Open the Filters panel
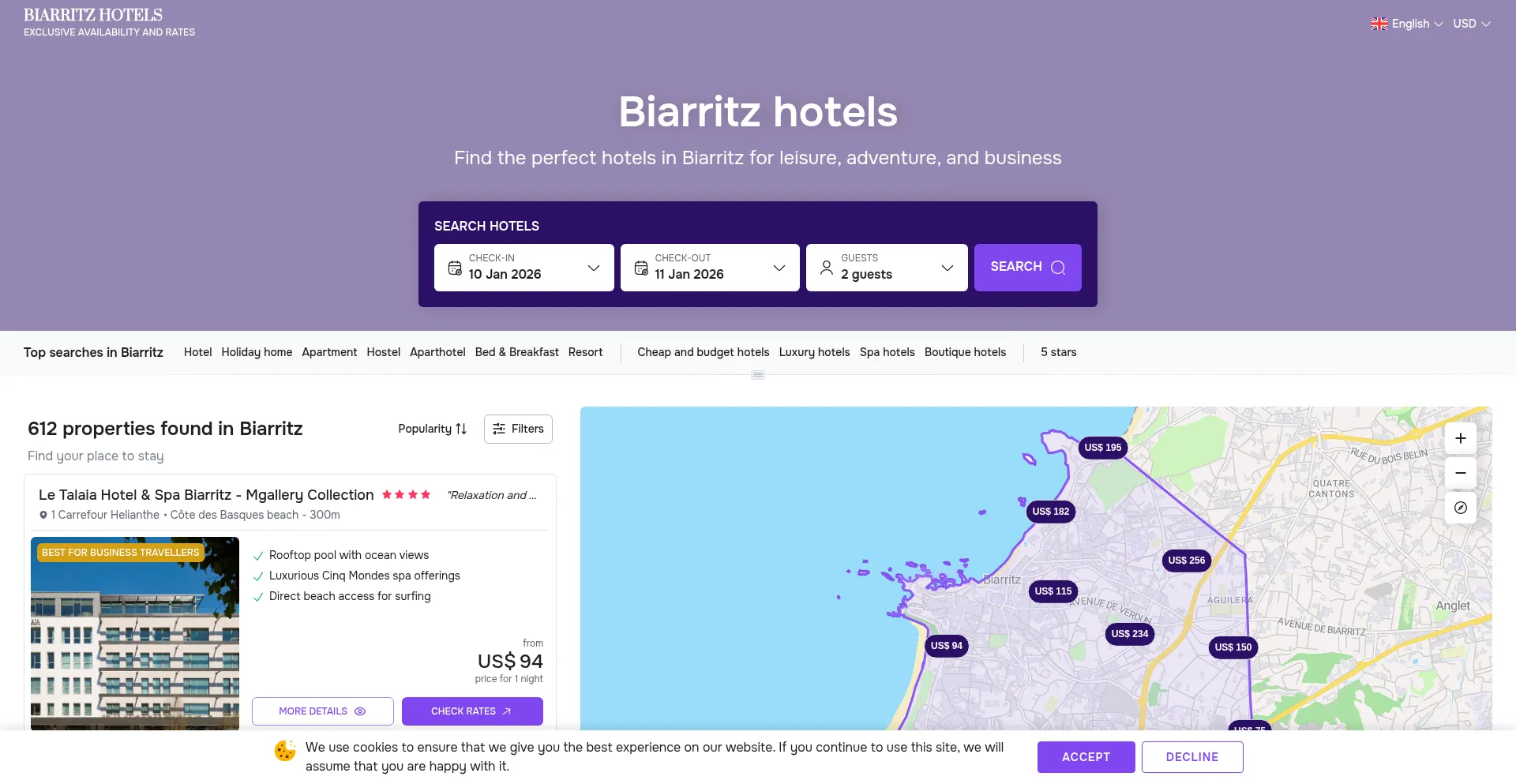Screen dimensions: 1516x784 518,429
